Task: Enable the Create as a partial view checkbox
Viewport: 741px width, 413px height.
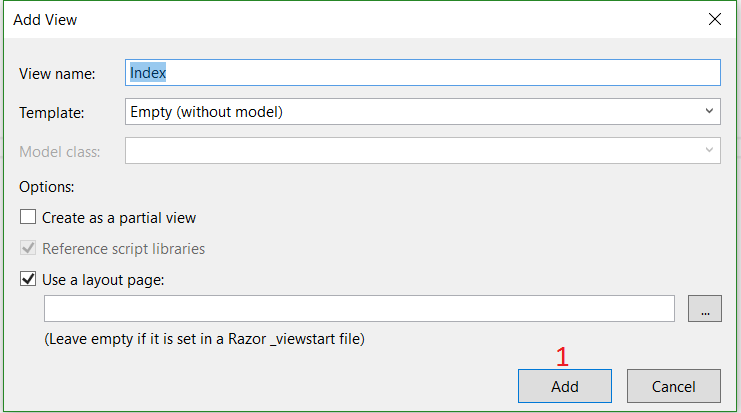Action: [28, 217]
